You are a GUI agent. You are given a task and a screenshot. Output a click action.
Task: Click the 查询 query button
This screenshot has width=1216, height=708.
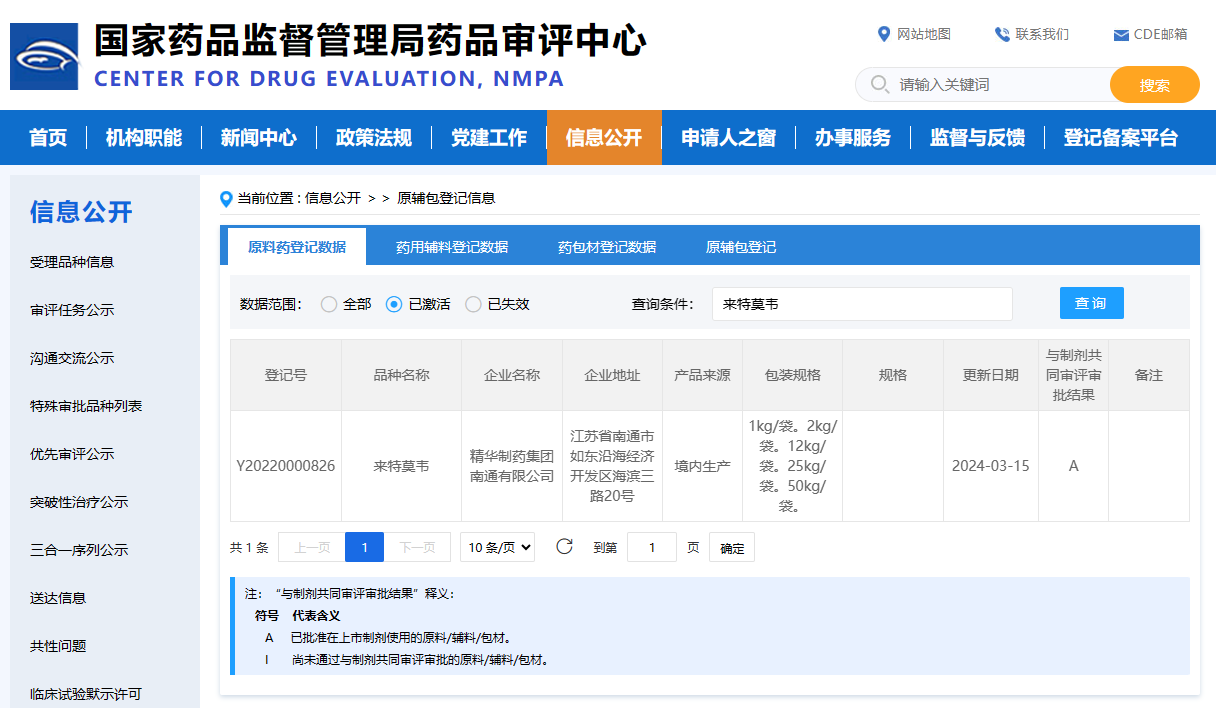click(1091, 303)
